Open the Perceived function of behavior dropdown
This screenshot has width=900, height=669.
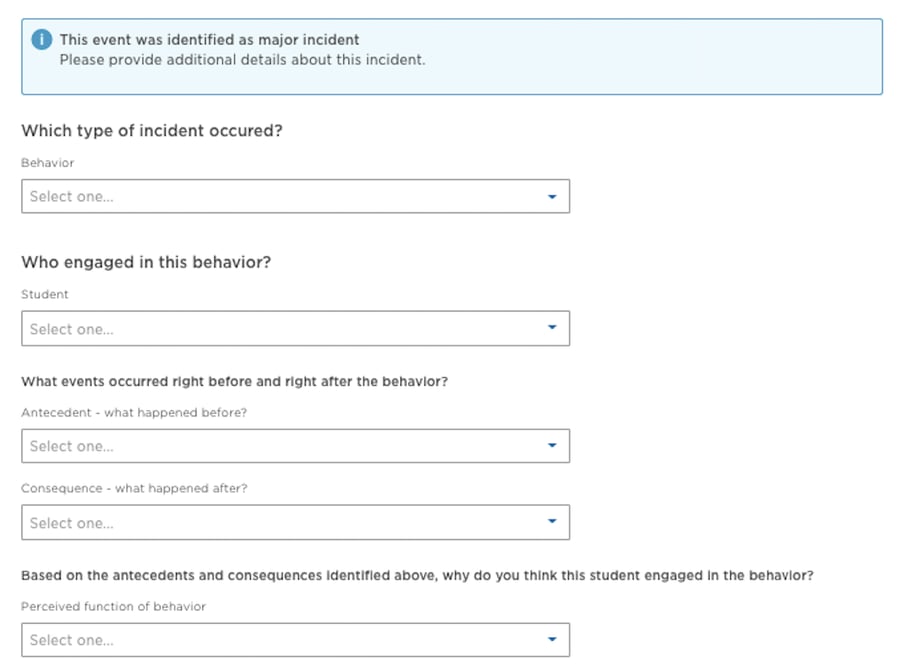click(295, 639)
